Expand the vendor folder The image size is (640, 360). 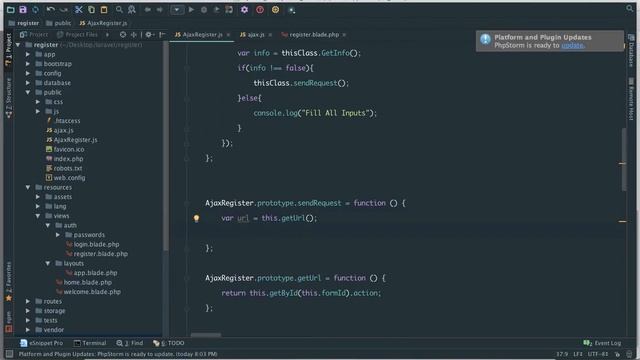(28, 329)
